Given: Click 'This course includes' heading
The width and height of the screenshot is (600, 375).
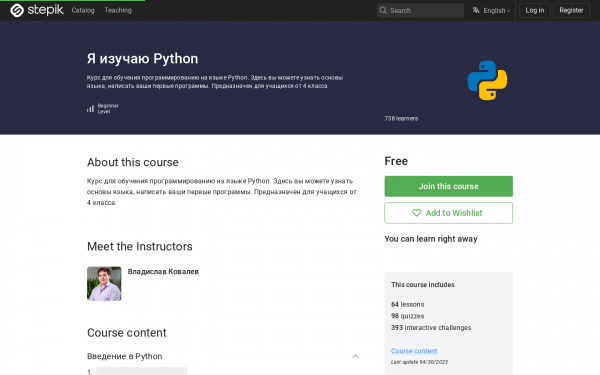Looking at the screenshot, I should (423, 285).
